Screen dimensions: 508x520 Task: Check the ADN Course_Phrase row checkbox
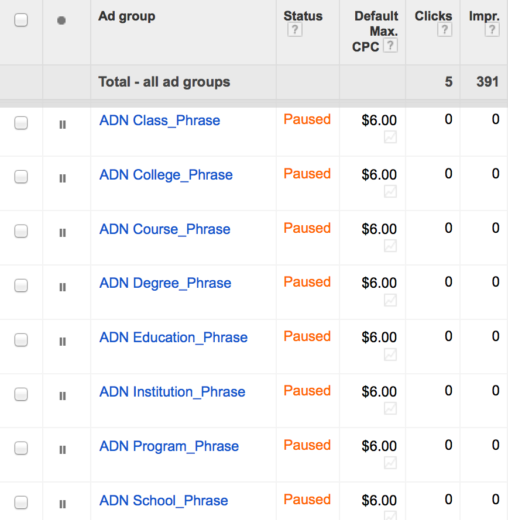[21, 231]
